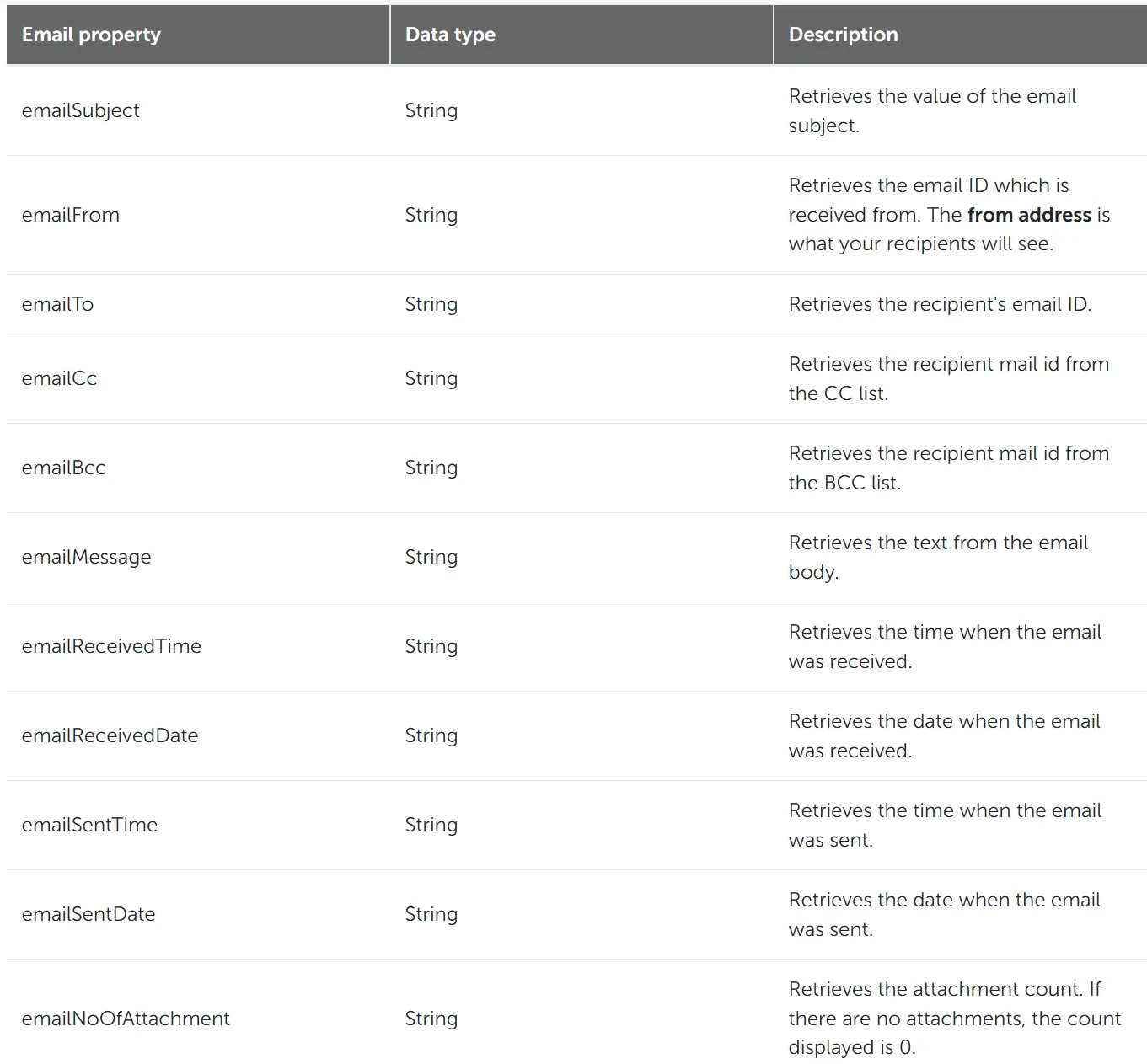Select the emailNoOfAttachment property name

pyautogui.click(x=126, y=1019)
